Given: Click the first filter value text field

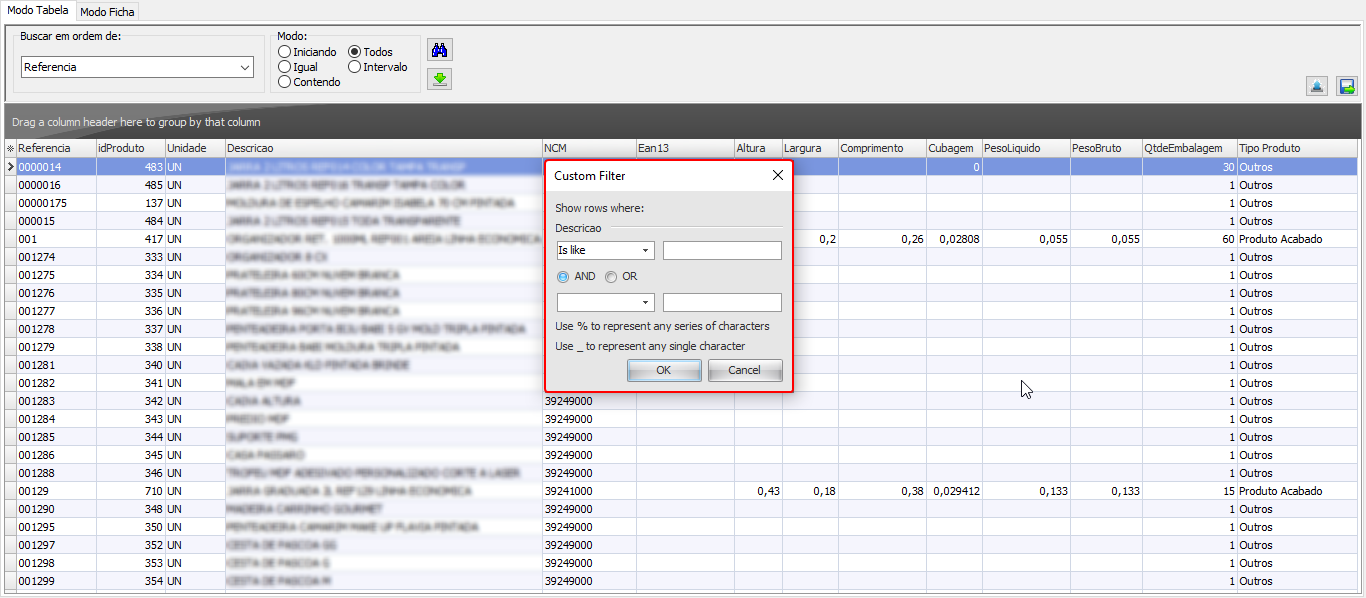Looking at the screenshot, I should 722,251.
